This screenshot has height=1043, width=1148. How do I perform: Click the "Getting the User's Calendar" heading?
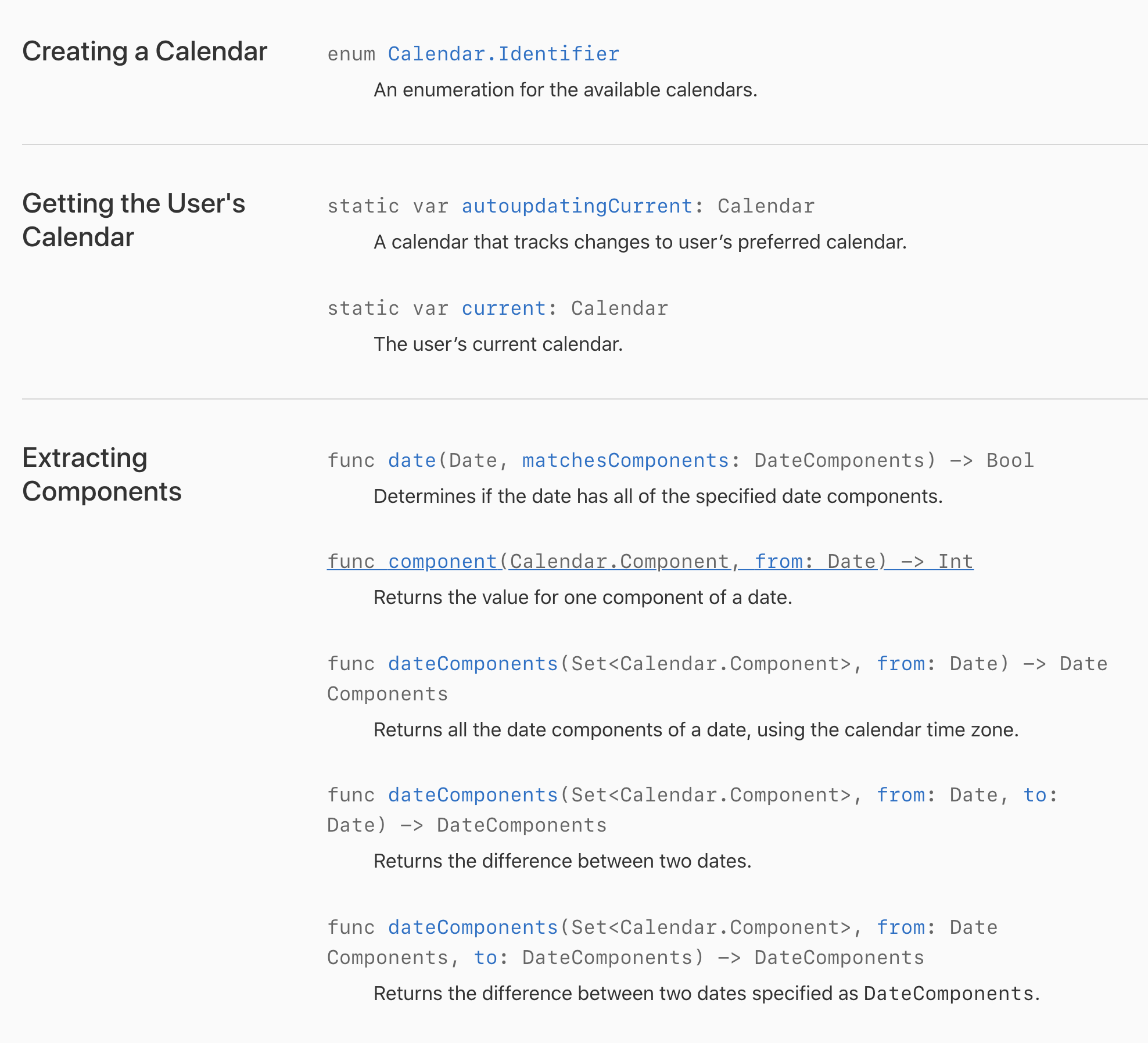[134, 220]
